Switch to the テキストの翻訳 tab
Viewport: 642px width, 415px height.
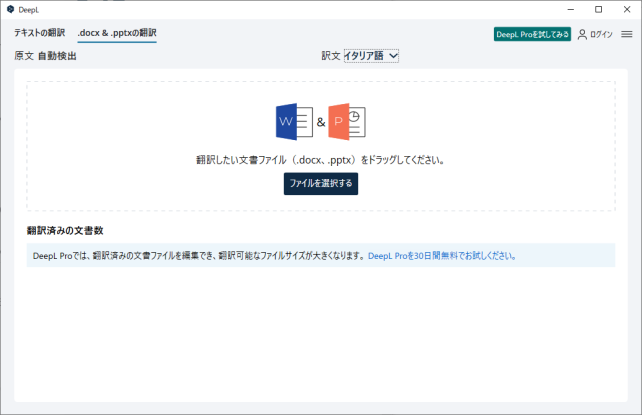click(x=39, y=33)
